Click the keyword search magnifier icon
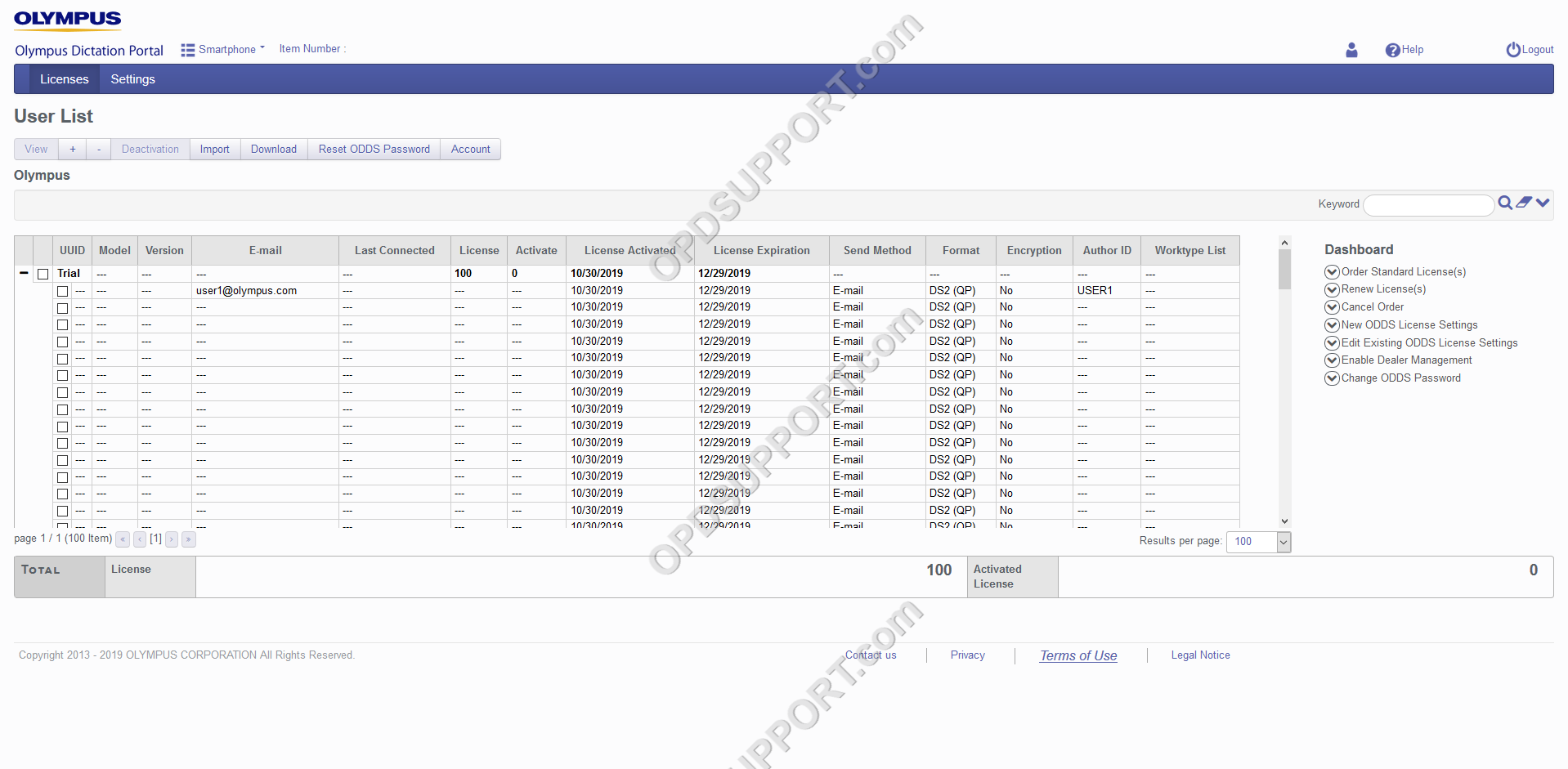1568x769 pixels. (1505, 203)
